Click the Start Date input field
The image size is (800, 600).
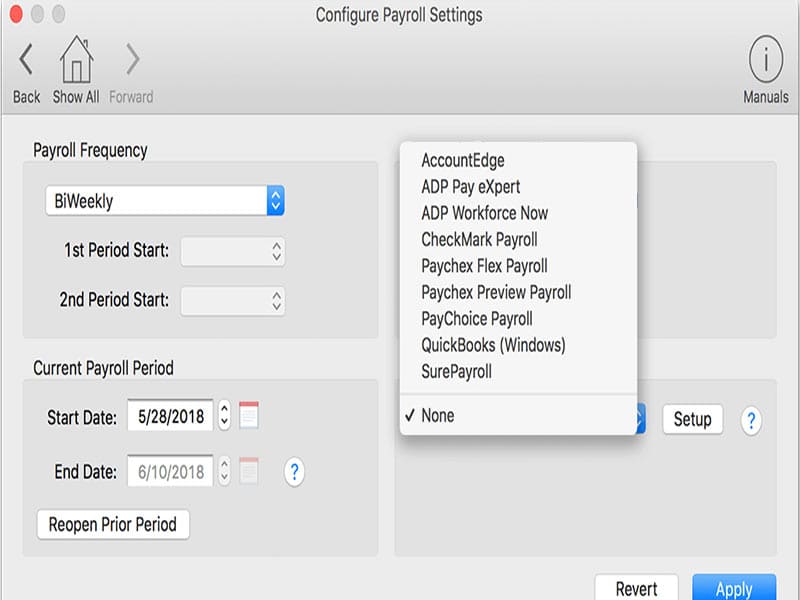[x=170, y=416]
